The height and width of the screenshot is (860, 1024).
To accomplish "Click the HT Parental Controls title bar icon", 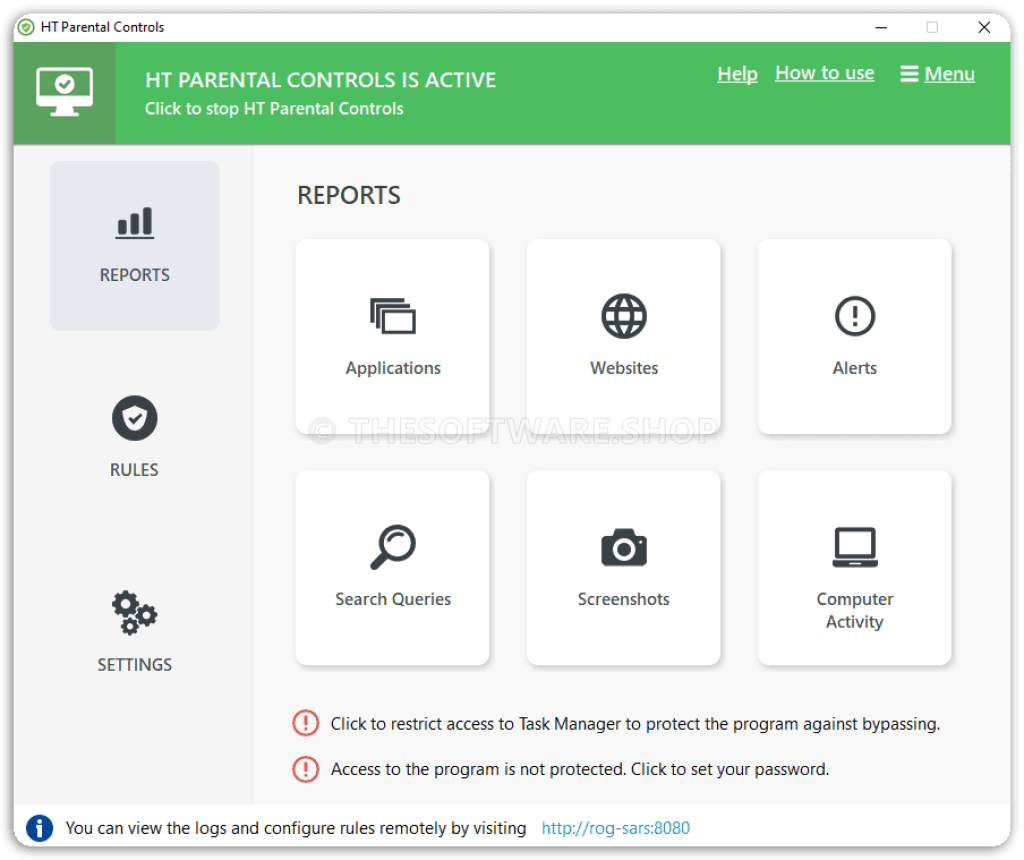I will click(x=26, y=27).
